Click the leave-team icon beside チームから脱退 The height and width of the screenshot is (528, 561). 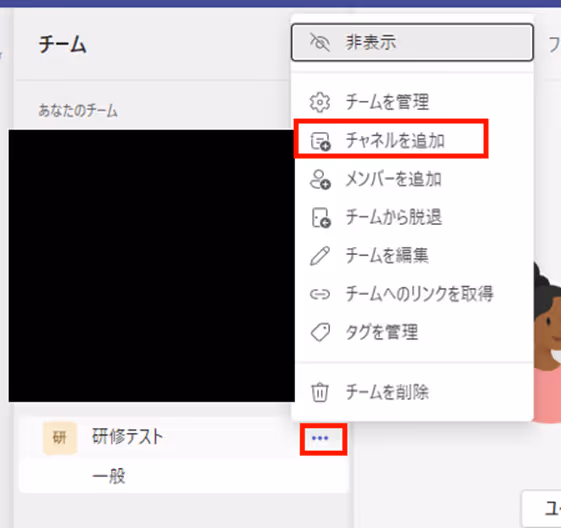321,218
